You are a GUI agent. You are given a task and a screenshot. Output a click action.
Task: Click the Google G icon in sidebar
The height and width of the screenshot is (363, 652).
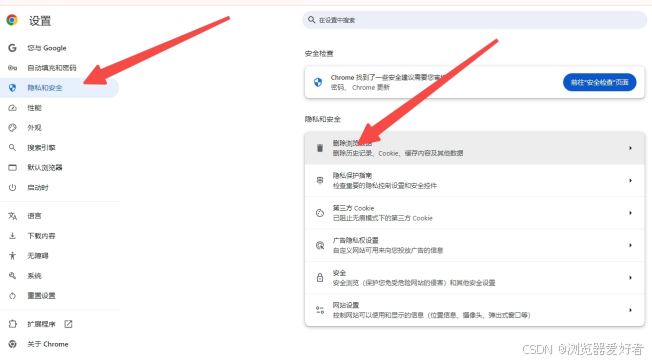pyautogui.click(x=12, y=48)
